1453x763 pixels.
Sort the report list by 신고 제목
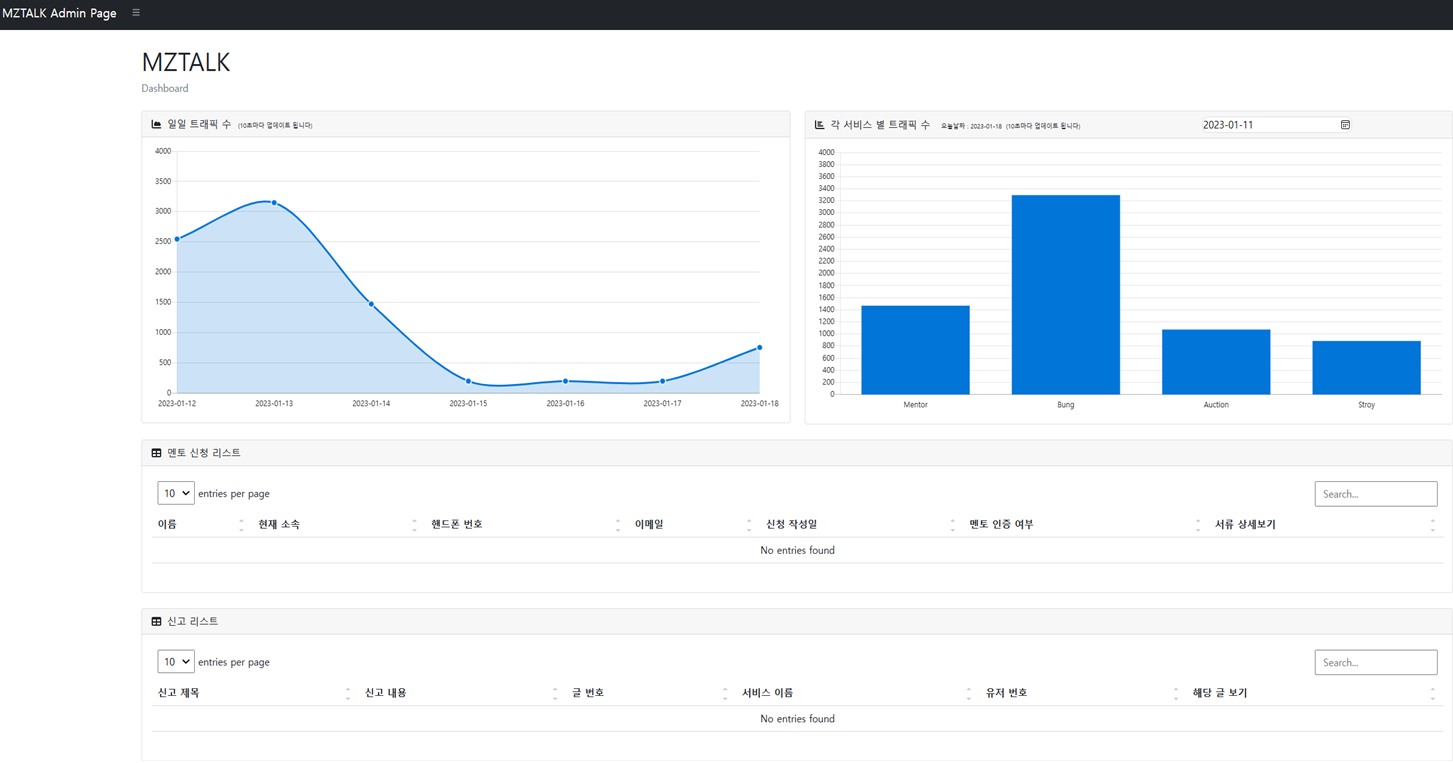(254, 693)
